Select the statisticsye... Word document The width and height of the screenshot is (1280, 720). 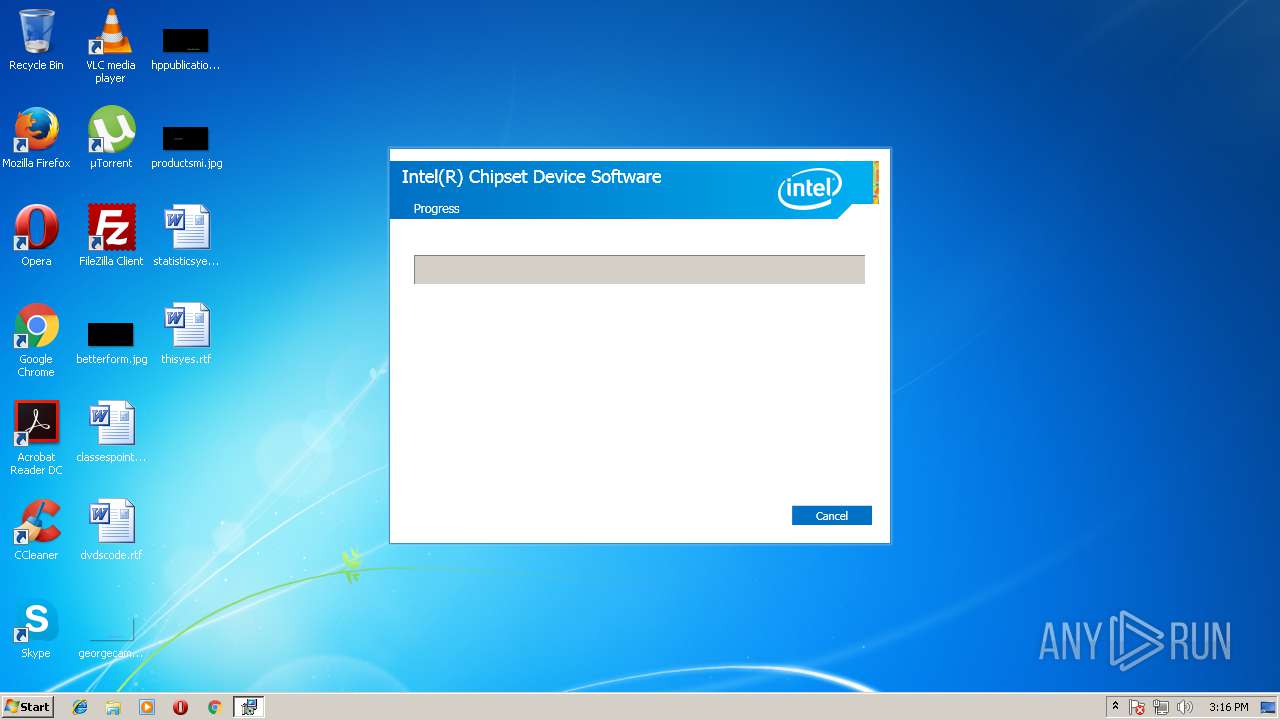pos(186,236)
